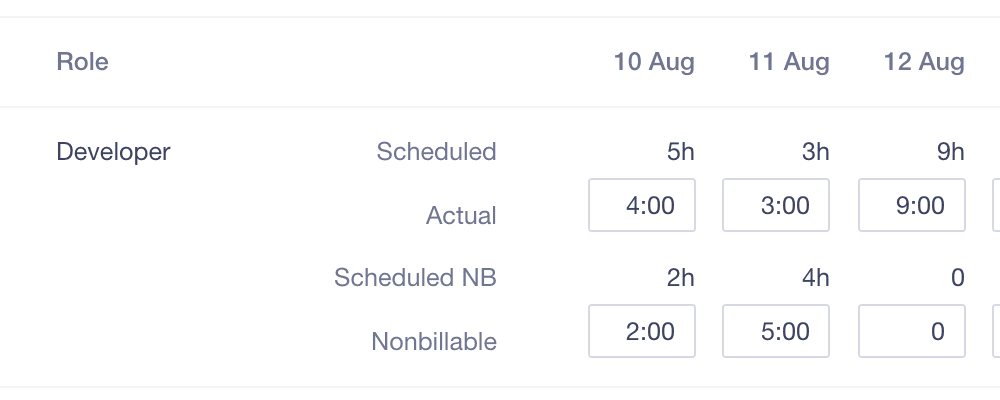Click the Actual row label
Viewport: 1000px width, 400px height.
click(x=461, y=215)
